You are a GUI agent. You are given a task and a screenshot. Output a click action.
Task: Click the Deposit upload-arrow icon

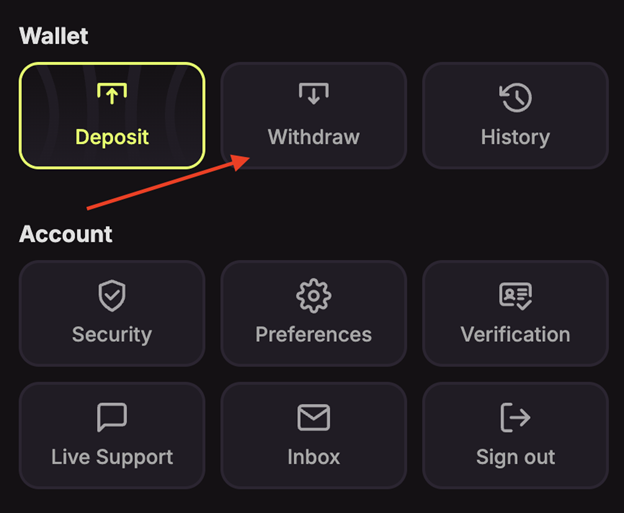point(112,94)
